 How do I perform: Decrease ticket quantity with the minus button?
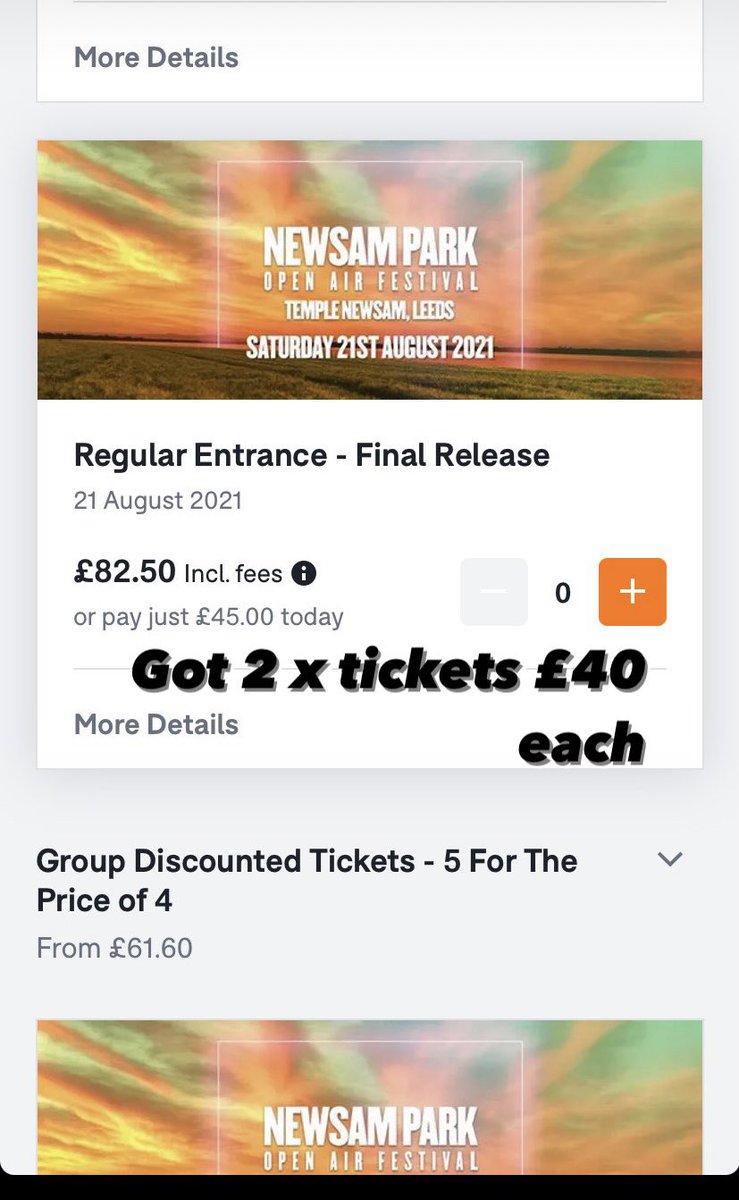point(494,592)
